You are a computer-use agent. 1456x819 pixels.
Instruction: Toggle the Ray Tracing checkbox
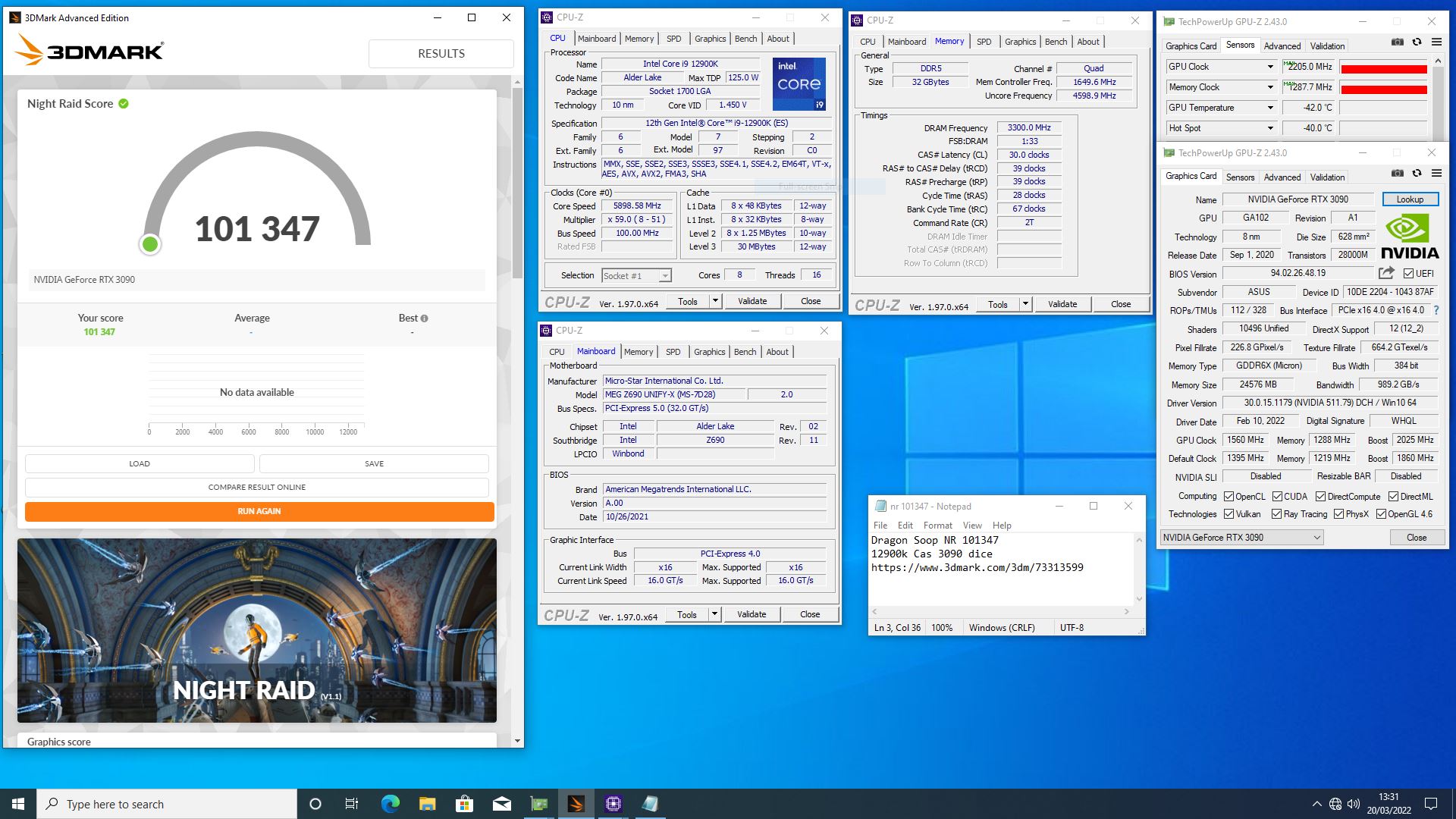pos(1277,514)
